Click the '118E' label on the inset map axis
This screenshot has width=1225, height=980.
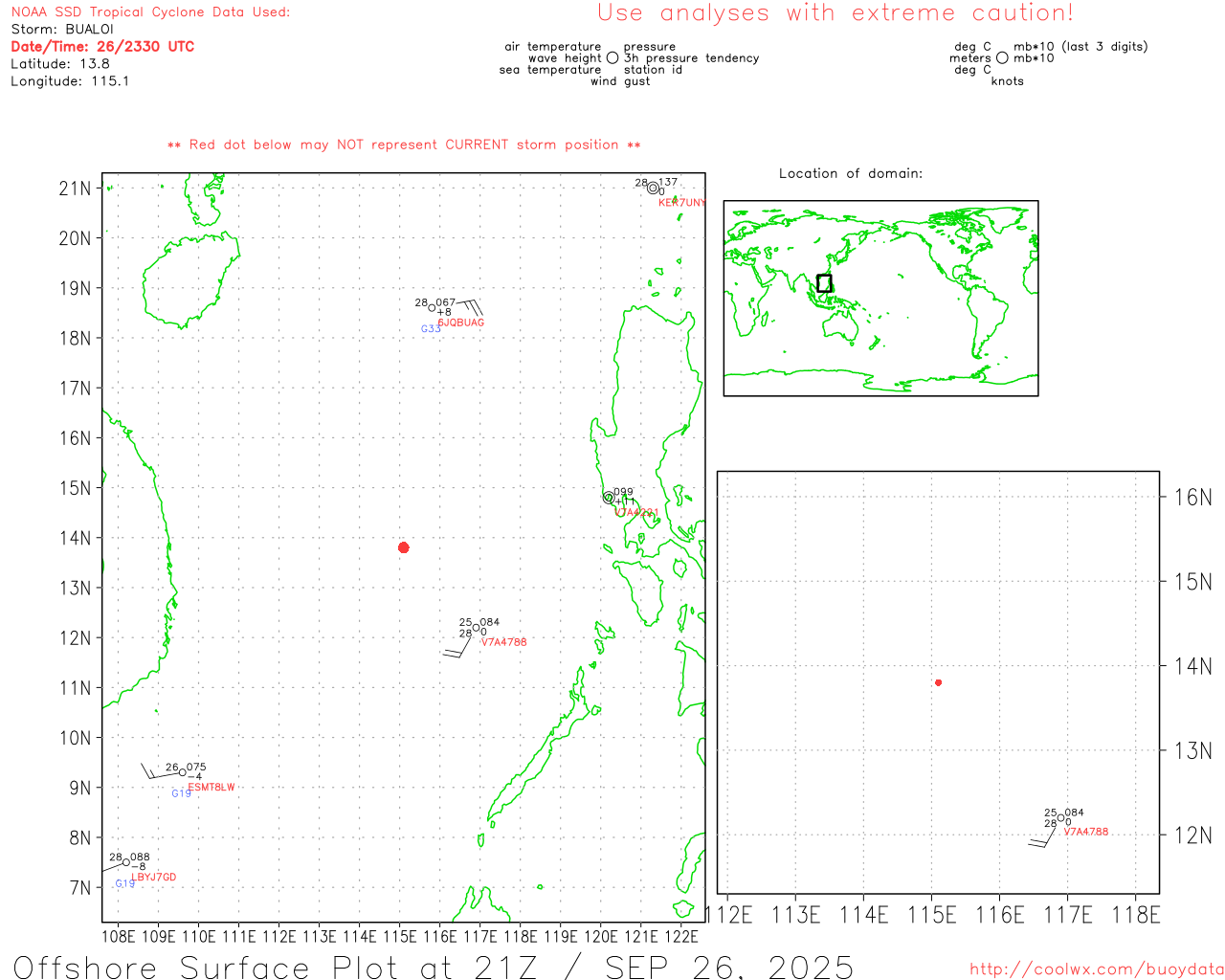coord(1136,915)
